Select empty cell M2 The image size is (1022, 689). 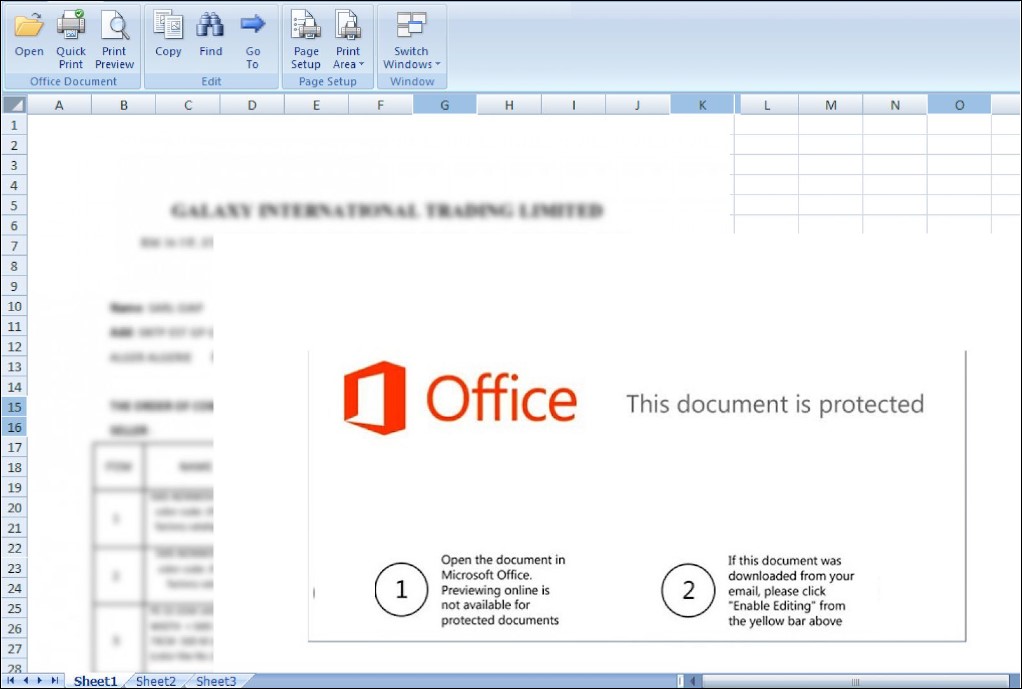click(830, 145)
